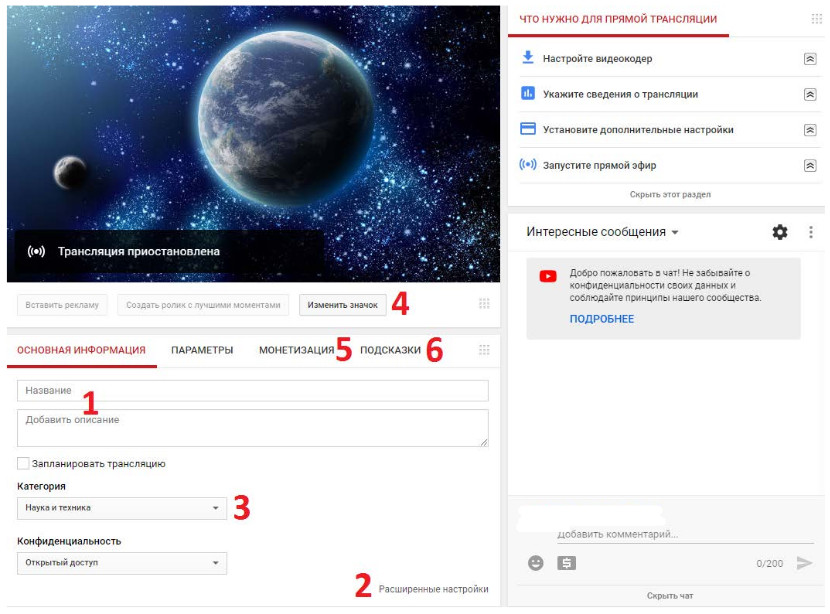Collapse the Установите дополнительные настройки step

tap(810, 130)
